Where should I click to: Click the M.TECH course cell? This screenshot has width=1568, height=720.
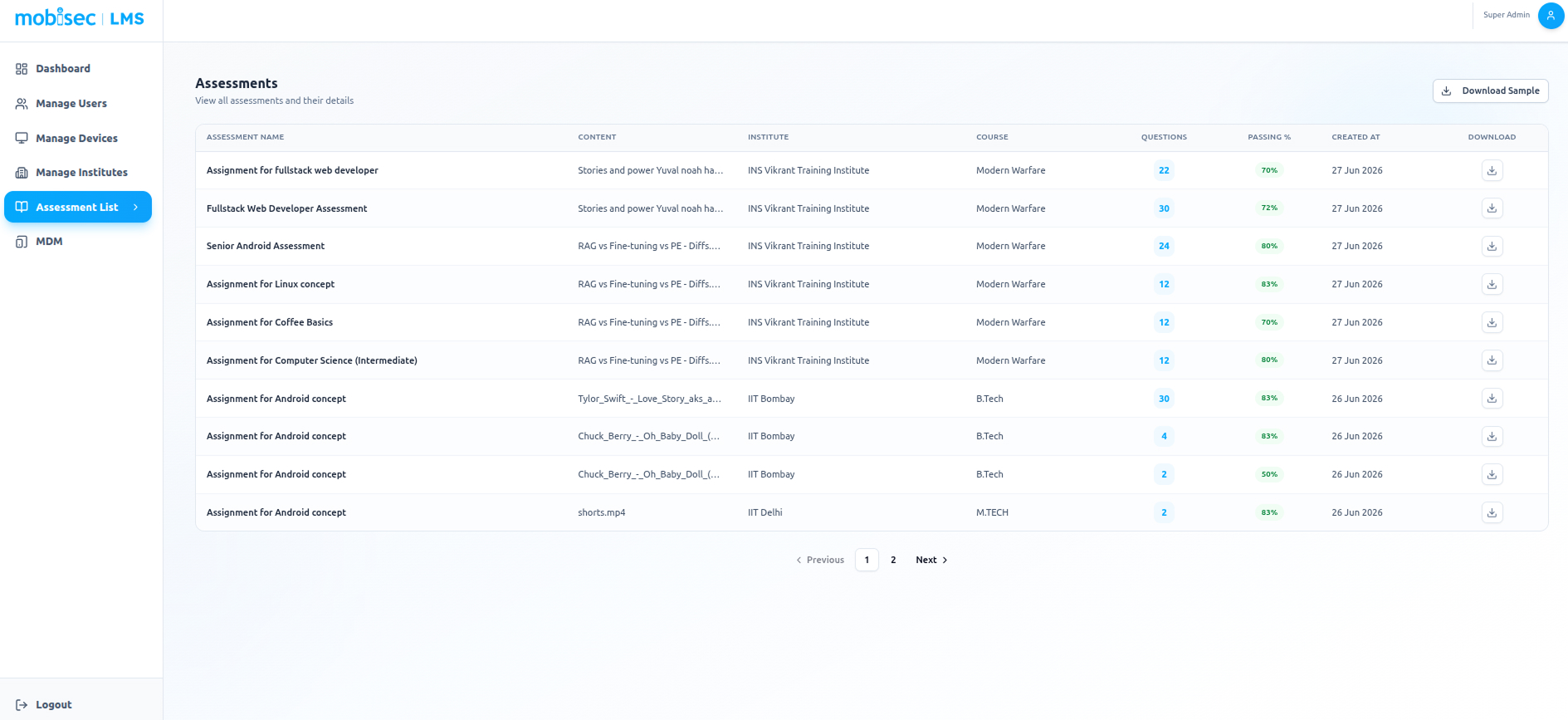point(992,512)
